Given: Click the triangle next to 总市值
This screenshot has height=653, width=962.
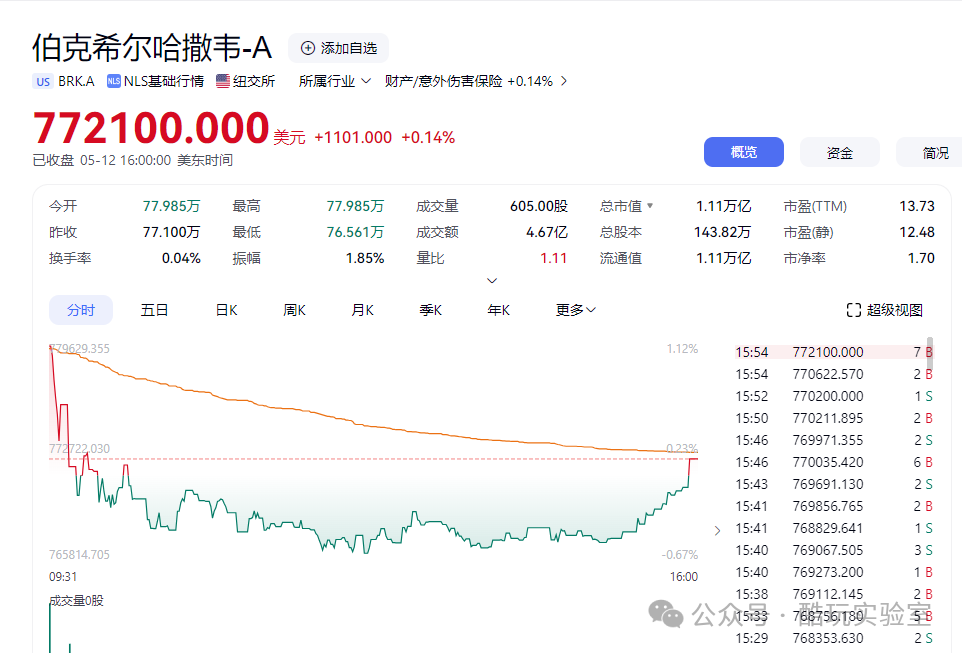Looking at the screenshot, I should (x=650, y=206).
